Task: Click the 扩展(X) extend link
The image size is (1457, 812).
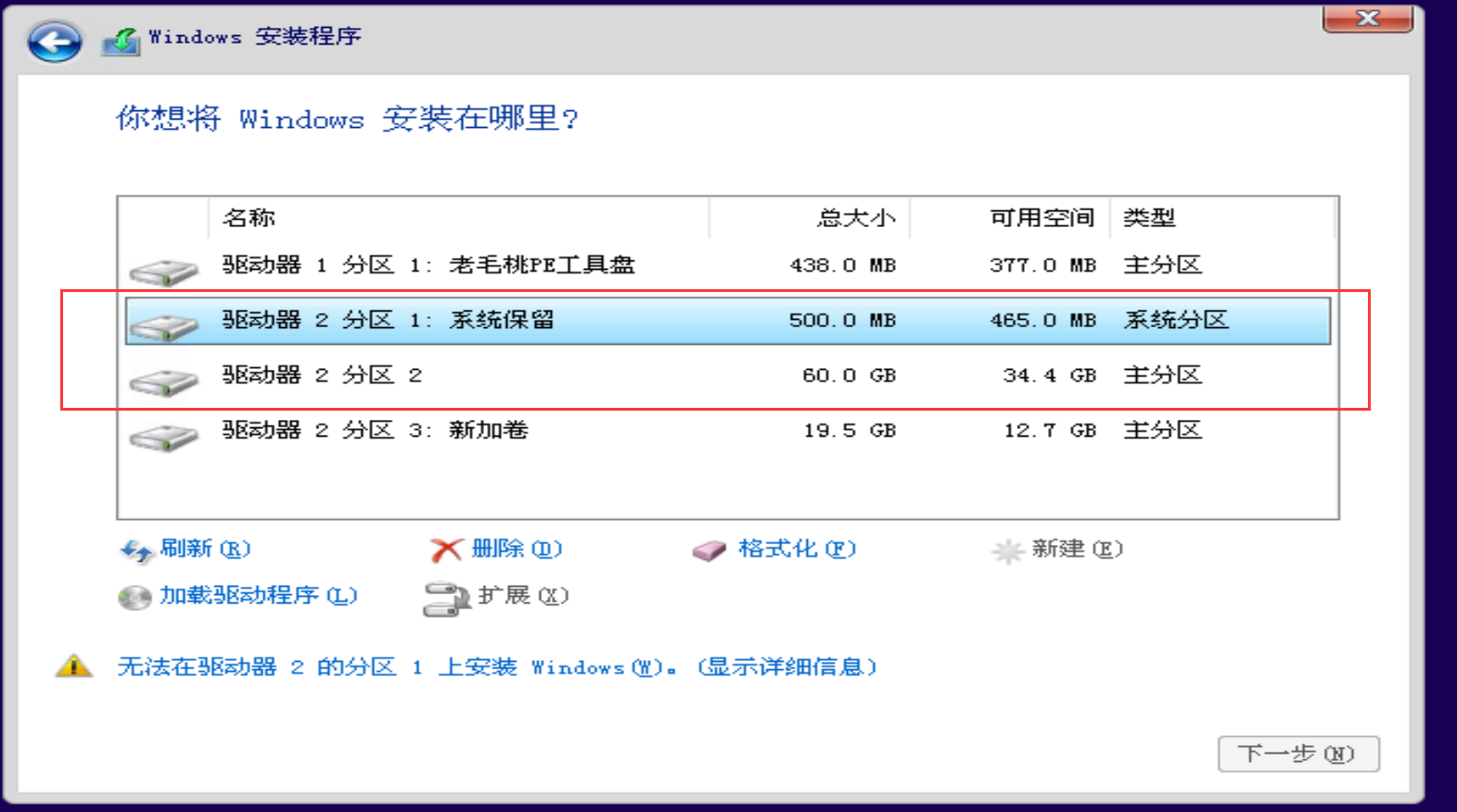Action: (523, 595)
